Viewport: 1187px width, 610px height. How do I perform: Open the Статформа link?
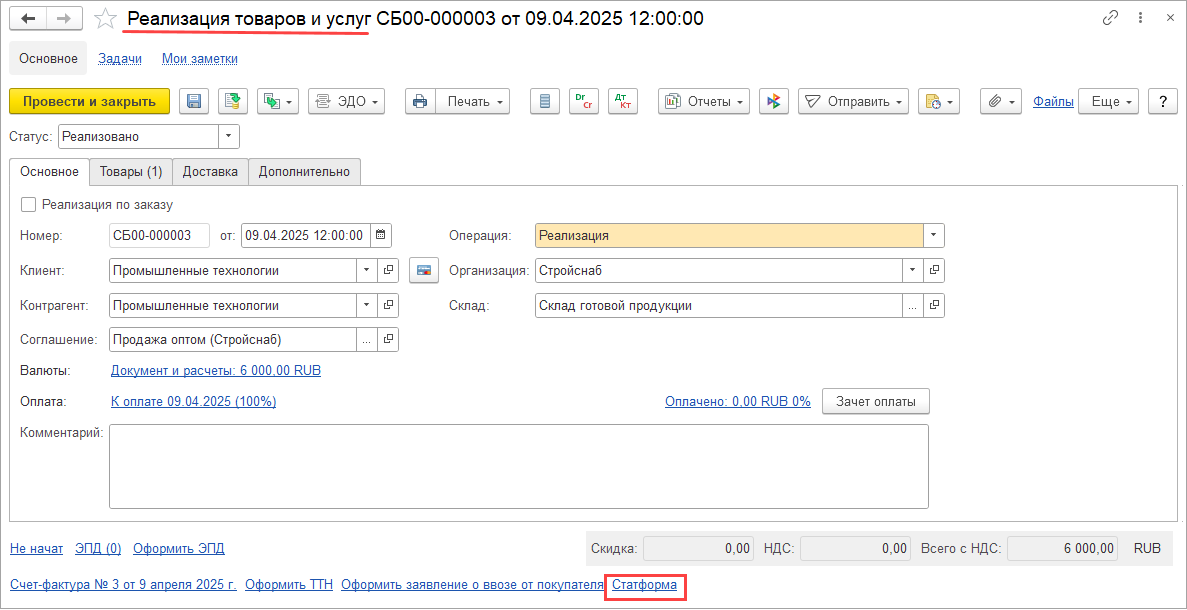(x=644, y=584)
